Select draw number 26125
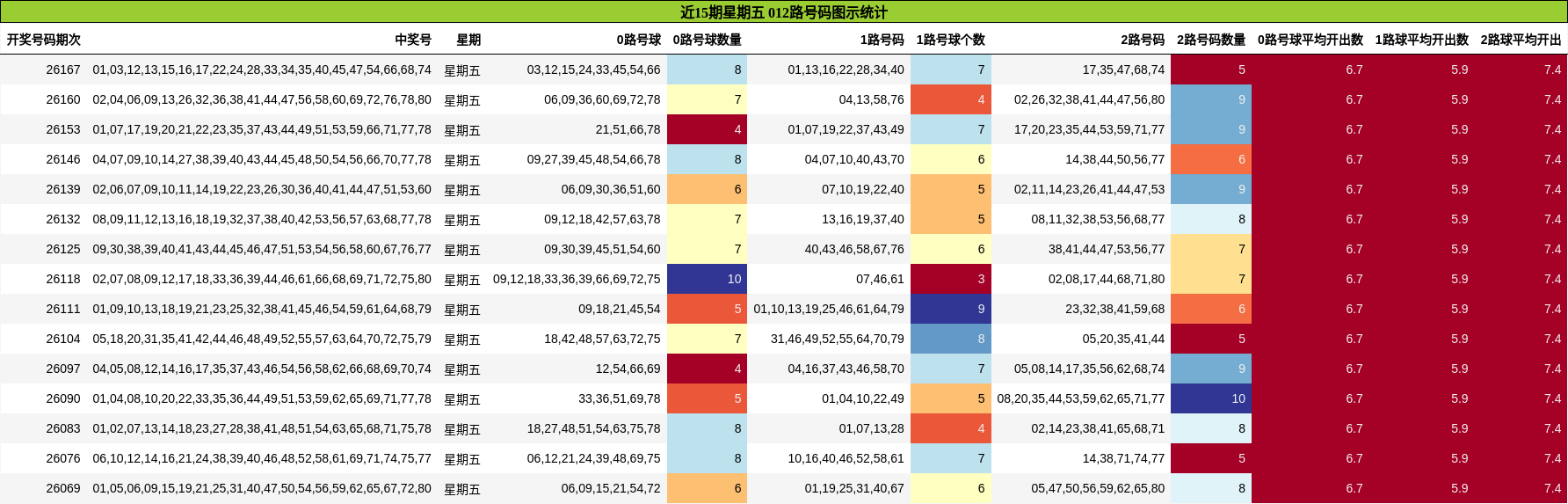The height and width of the screenshot is (504, 1568). [63, 249]
